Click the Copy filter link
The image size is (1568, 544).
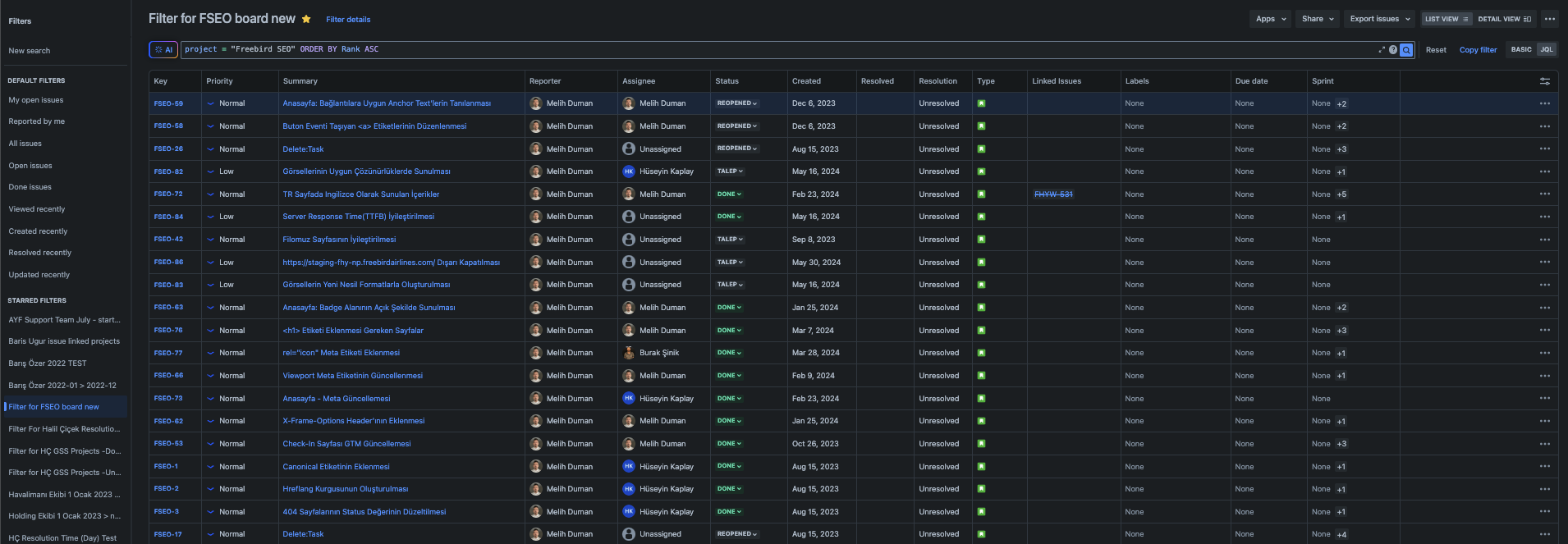click(x=1478, y=50)
